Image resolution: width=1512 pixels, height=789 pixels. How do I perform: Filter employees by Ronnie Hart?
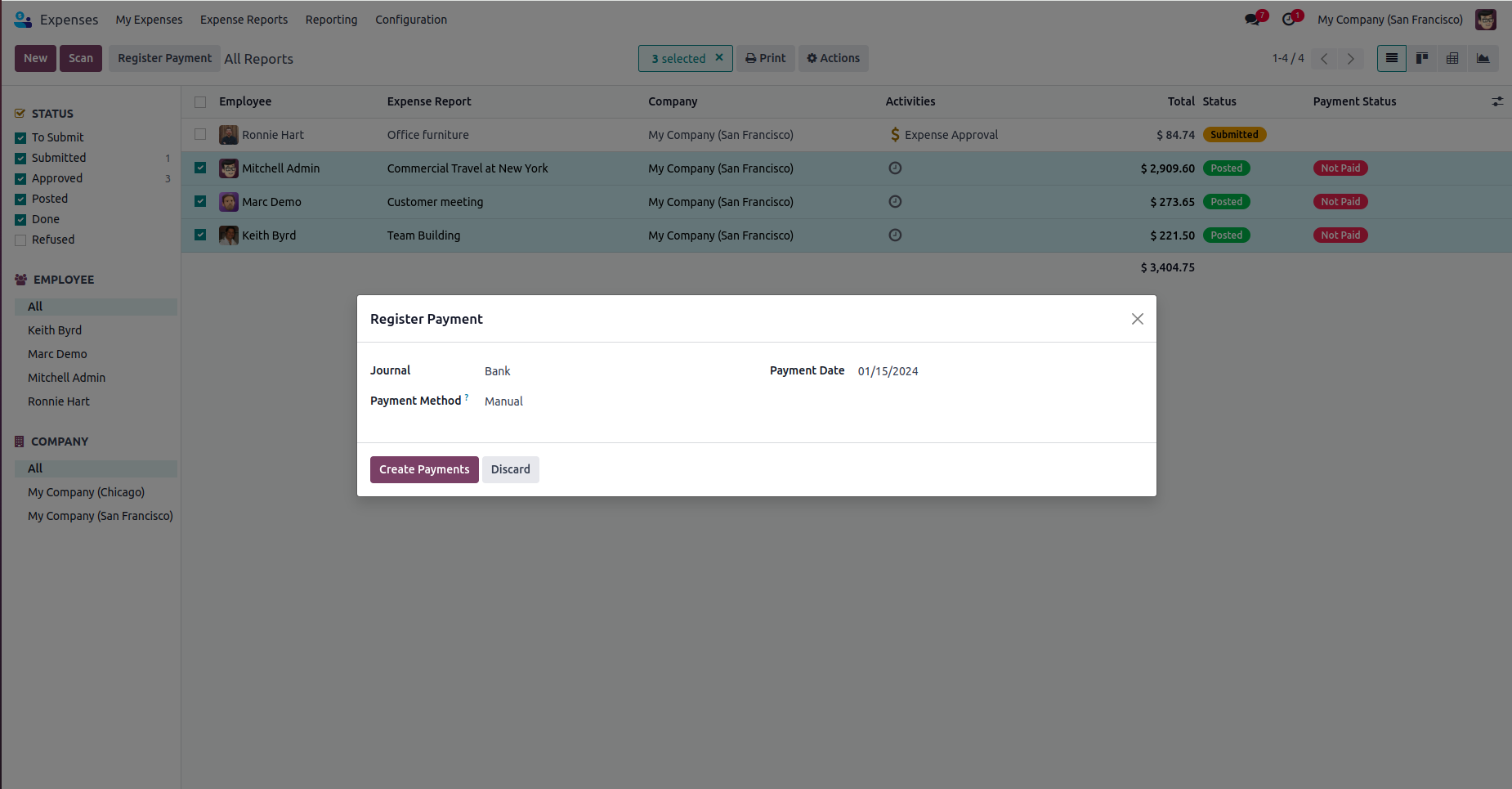[59, 401]
